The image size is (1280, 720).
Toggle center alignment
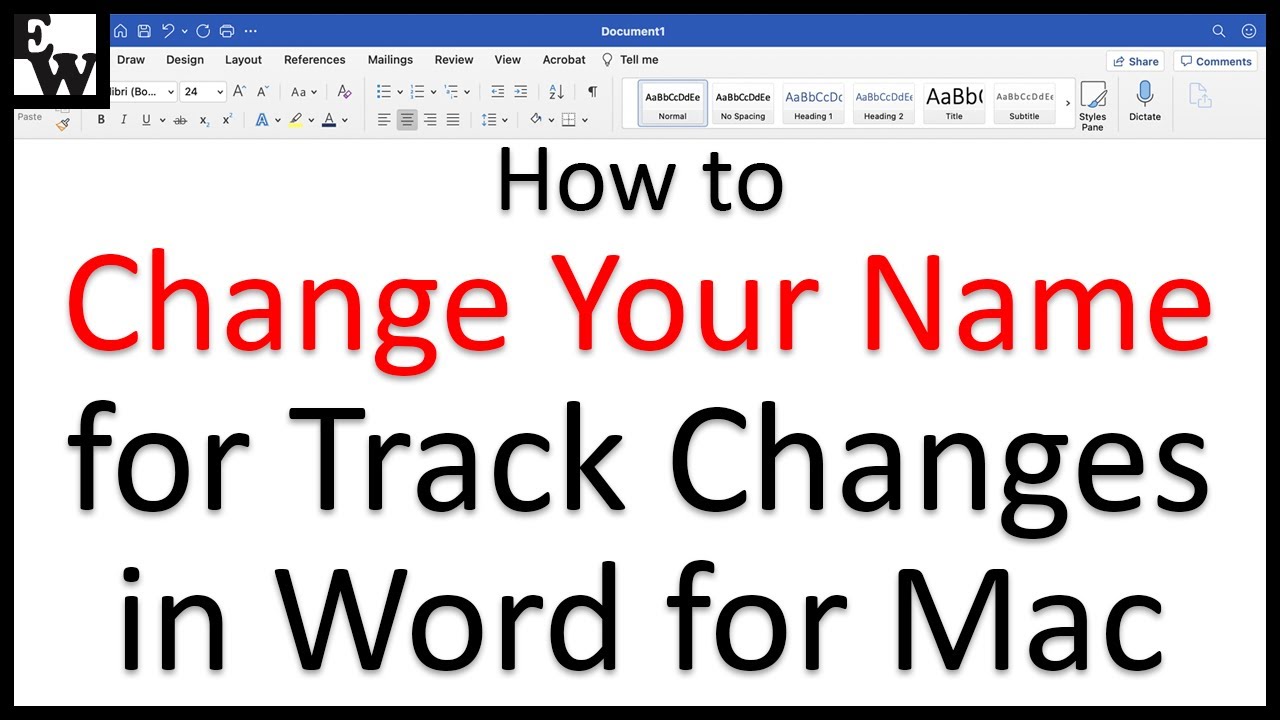click(x=407, y=120)
